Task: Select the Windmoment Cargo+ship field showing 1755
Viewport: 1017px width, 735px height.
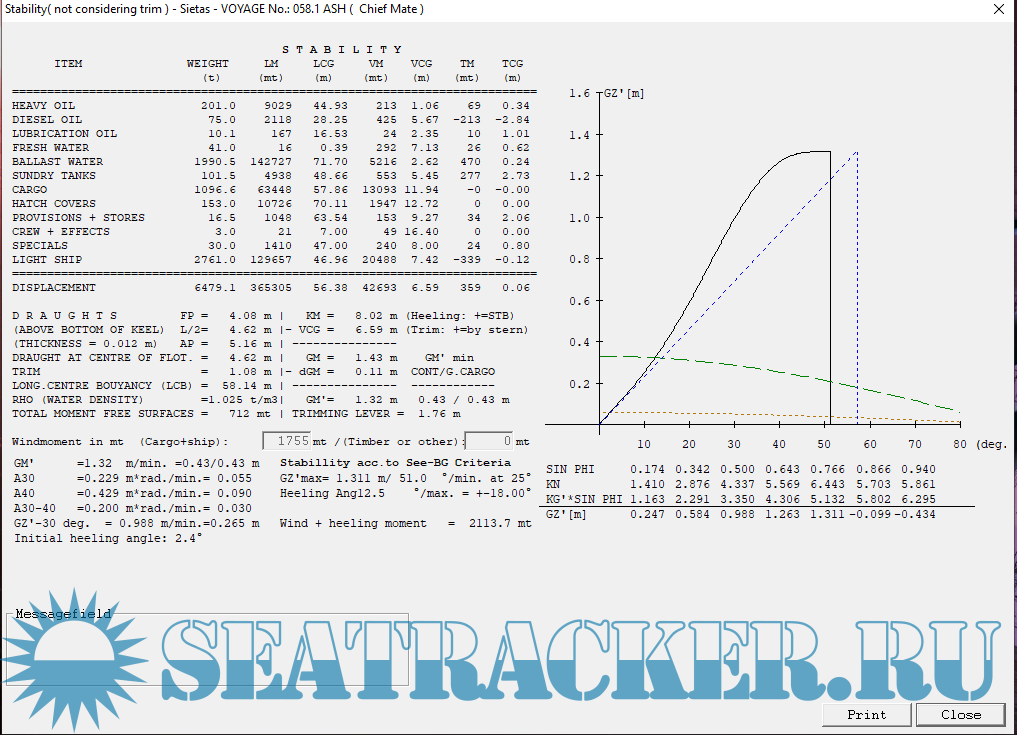Action: tap(286, 441)
